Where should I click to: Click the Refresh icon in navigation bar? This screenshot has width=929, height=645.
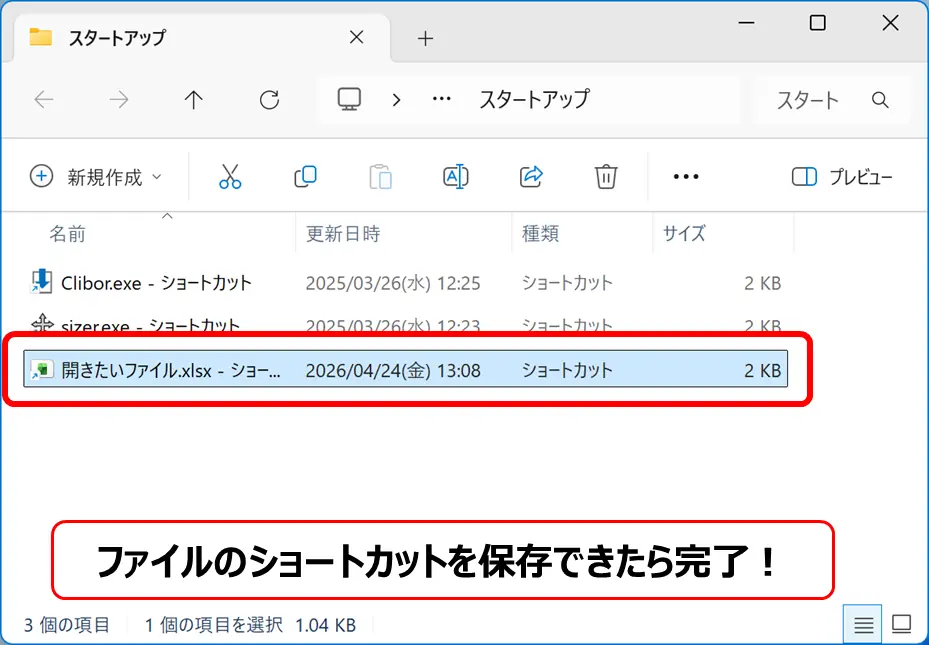269,99
